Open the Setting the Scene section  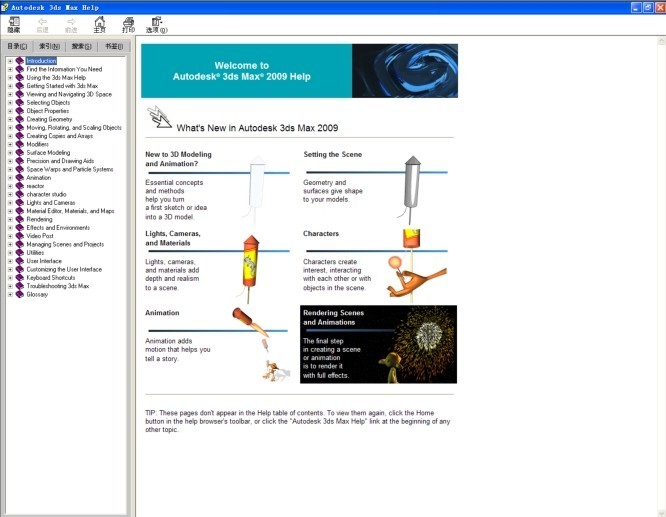click(333, 154)
